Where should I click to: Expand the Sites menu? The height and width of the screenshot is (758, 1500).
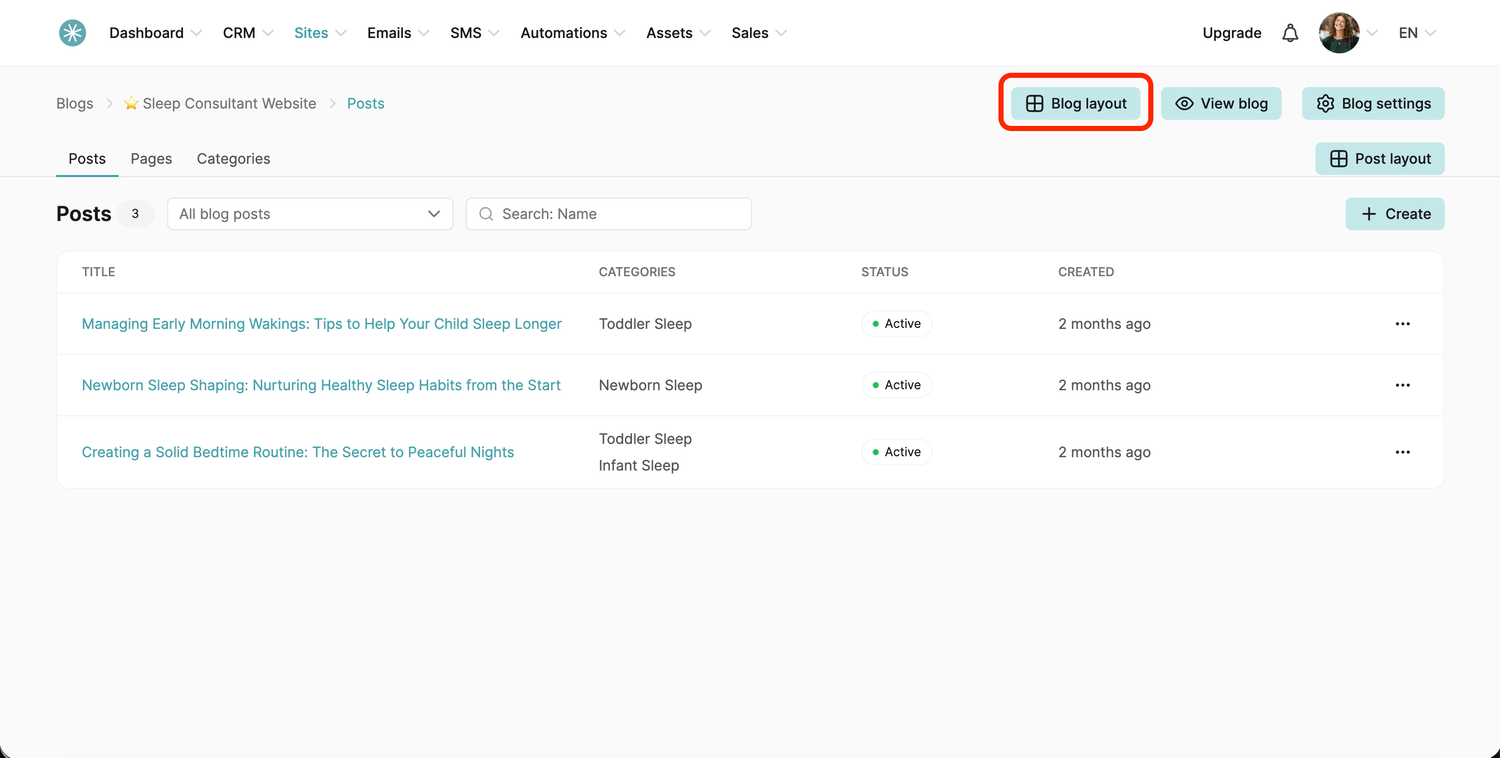point(320,33)
